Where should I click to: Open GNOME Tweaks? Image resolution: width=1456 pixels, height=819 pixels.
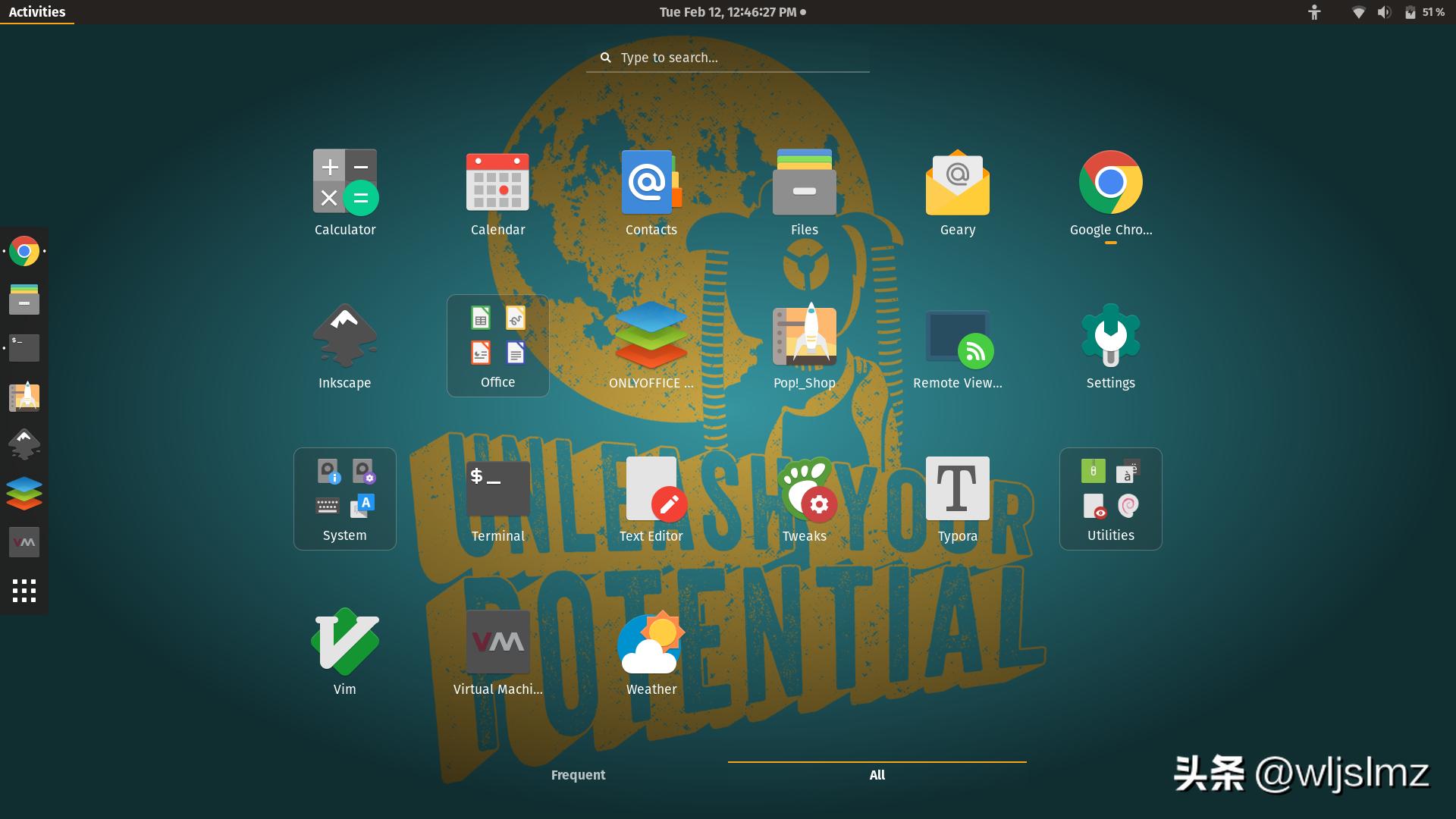pos(804,488)
